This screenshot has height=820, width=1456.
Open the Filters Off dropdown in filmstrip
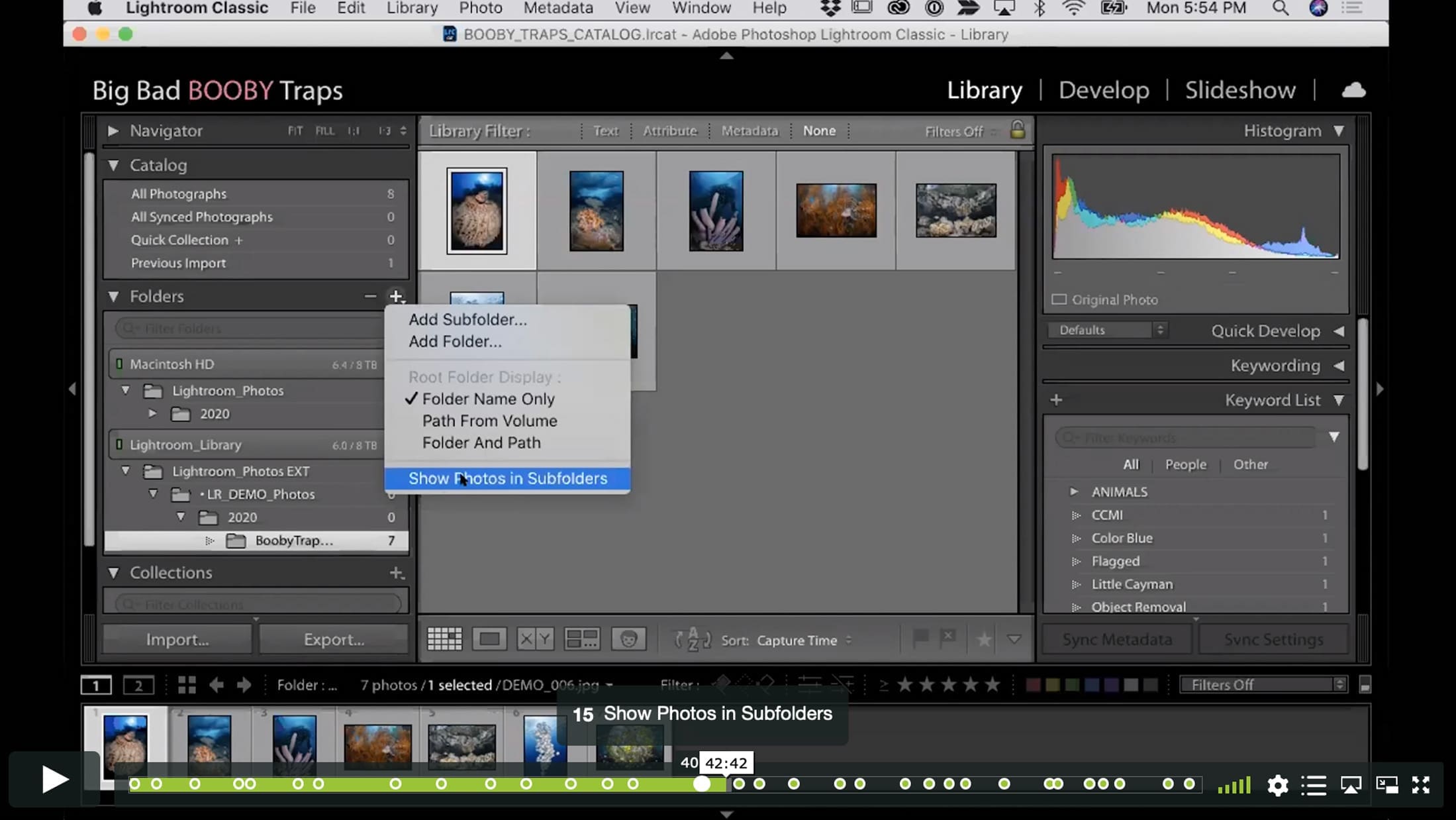tap(1263, 685)
